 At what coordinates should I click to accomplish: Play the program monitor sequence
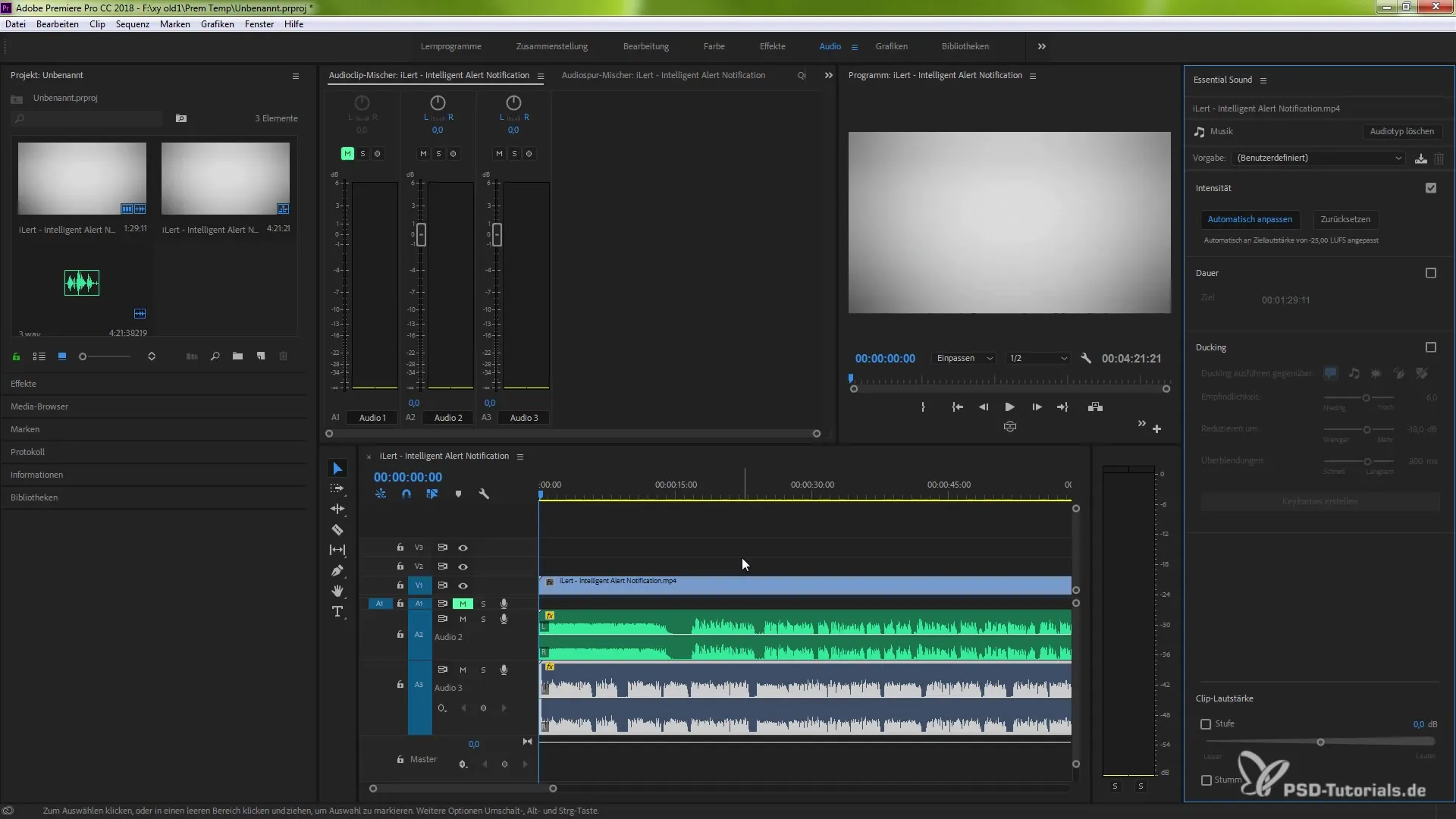pyautogui.click(x=1009, y=407)
